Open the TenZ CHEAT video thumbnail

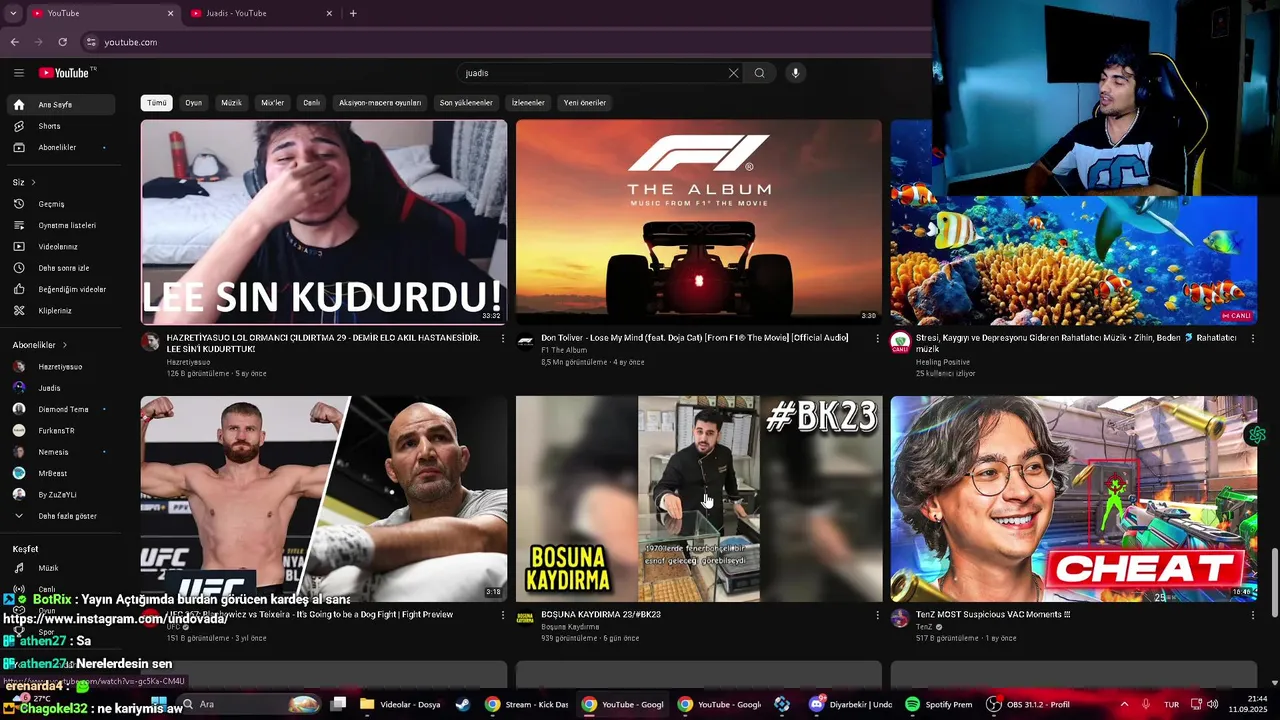coord(1074,499)
